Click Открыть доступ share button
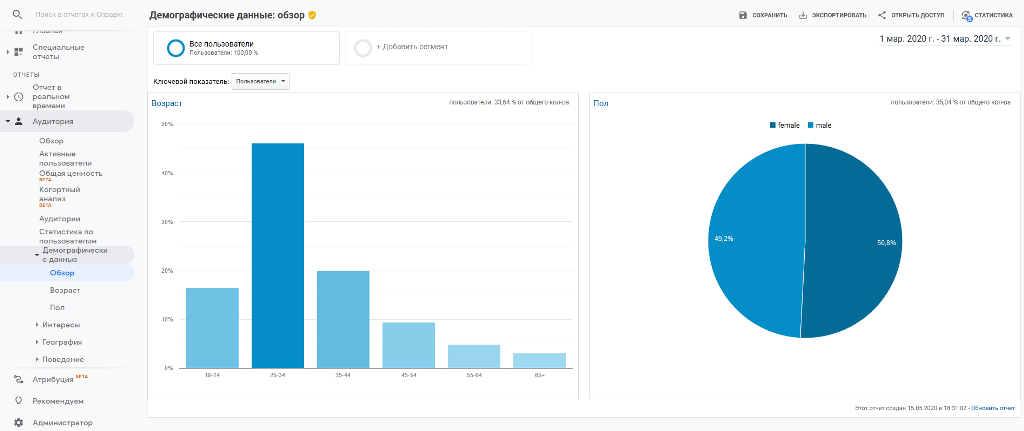The width and height of the screenshot is (1024, 431). point(911,15)
